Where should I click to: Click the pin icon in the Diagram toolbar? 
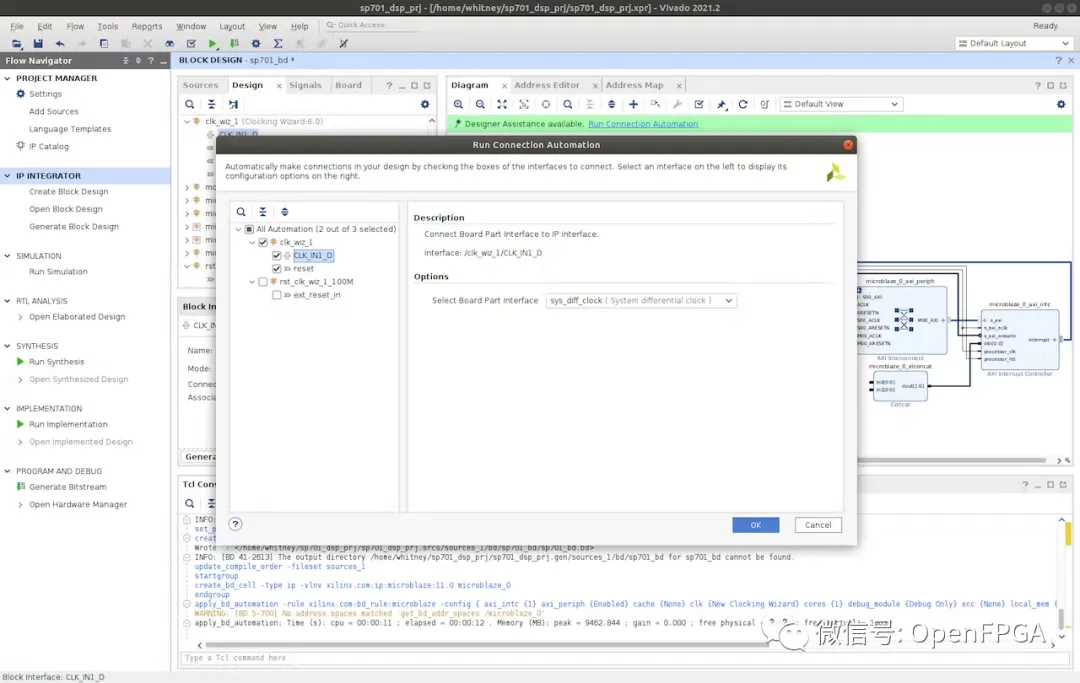[x=721, y=104]
